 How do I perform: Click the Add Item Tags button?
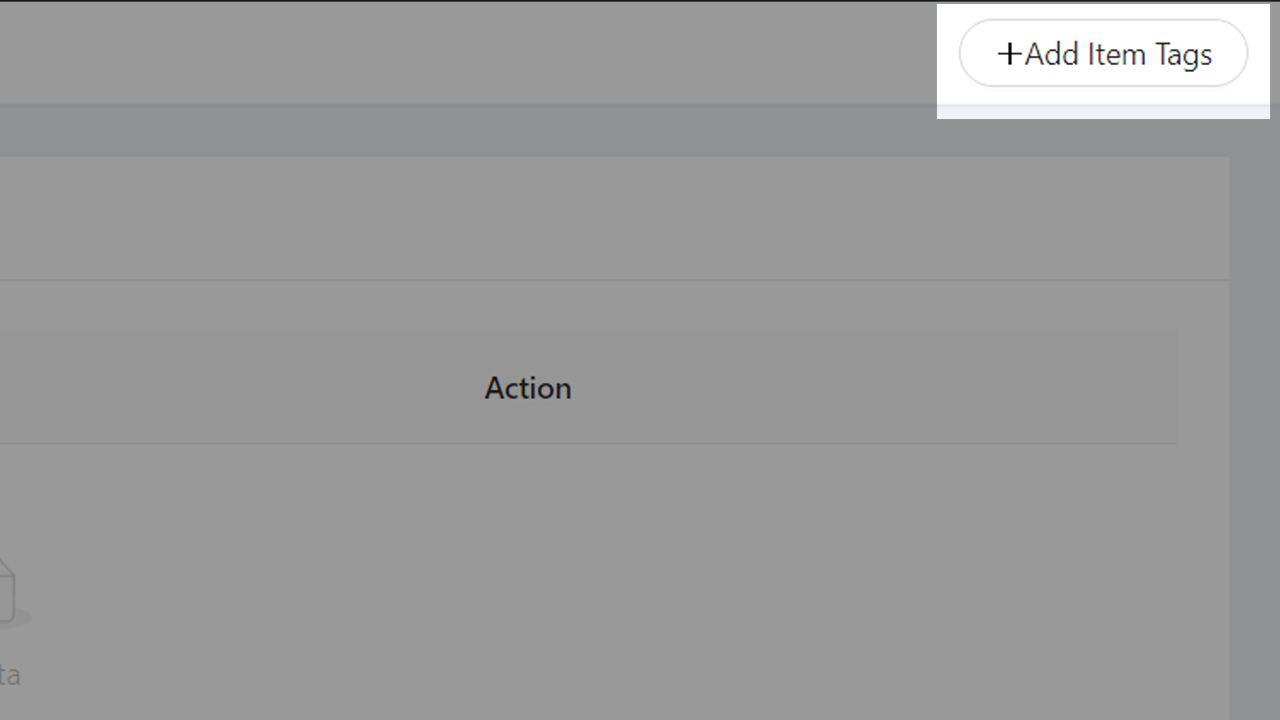[1103, 53]
